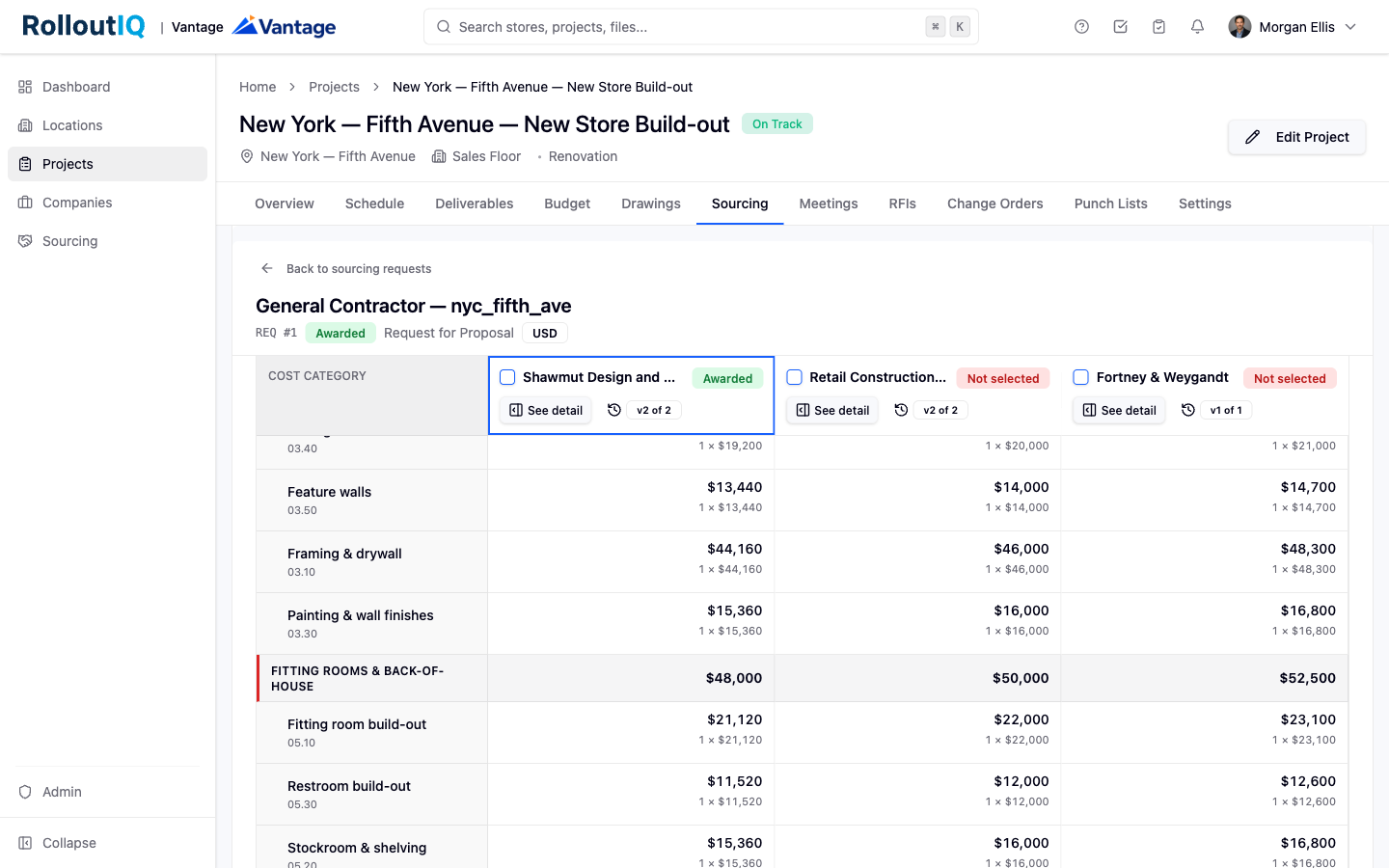The width and height of the screenshot is (1389, 868).
Task: Click the New York — Fifth Avenue location pin icon
Action: coord(247,156)
